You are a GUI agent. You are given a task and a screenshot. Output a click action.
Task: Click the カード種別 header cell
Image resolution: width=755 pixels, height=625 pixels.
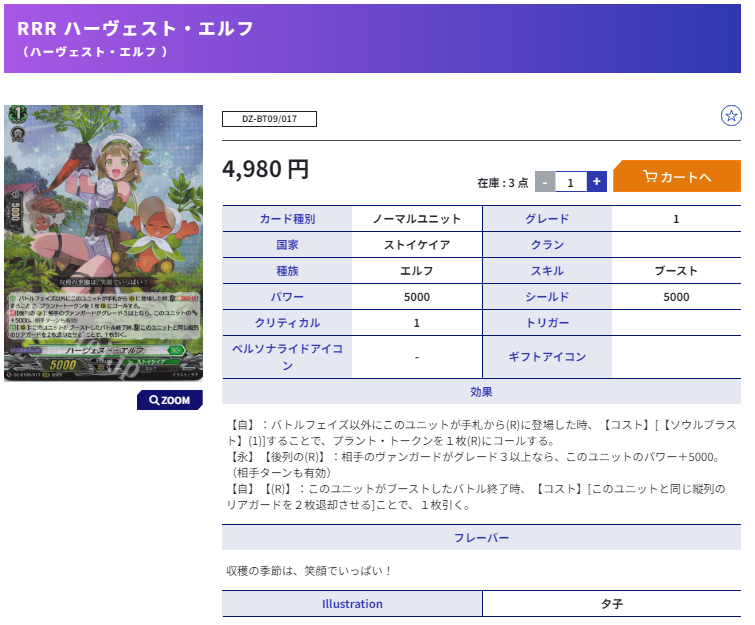pyautogui.click(x=287, y=219)
